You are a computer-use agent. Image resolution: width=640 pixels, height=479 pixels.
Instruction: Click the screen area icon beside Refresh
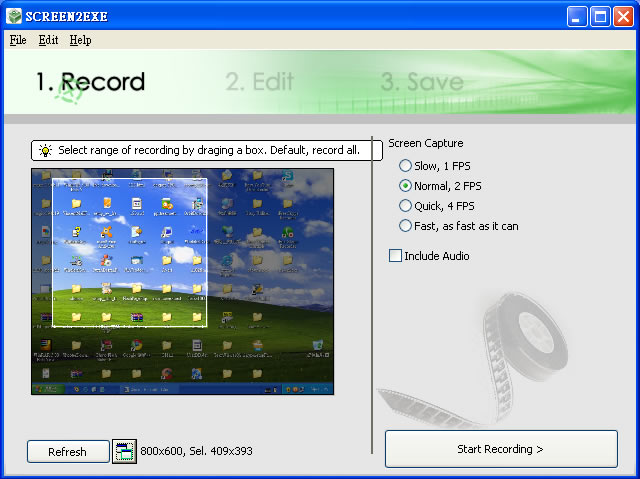[124, 451]
